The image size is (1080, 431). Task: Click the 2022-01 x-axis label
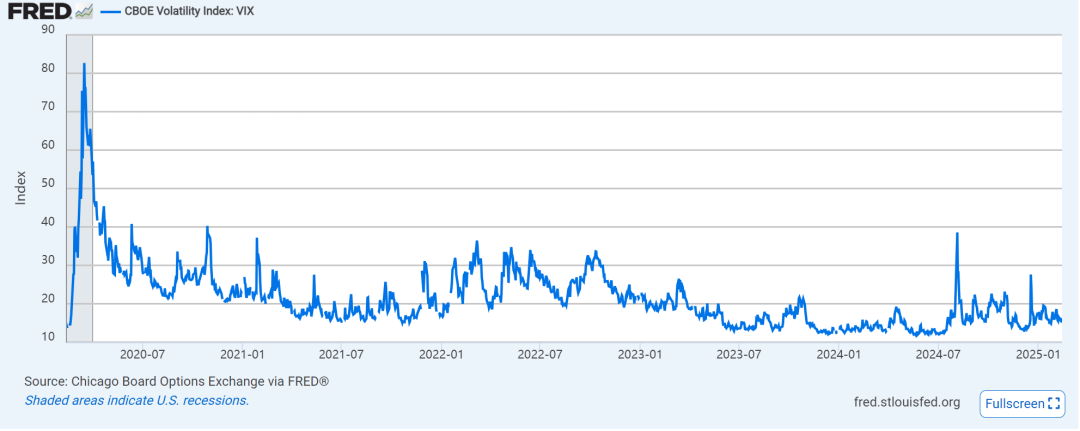(442, 354)
